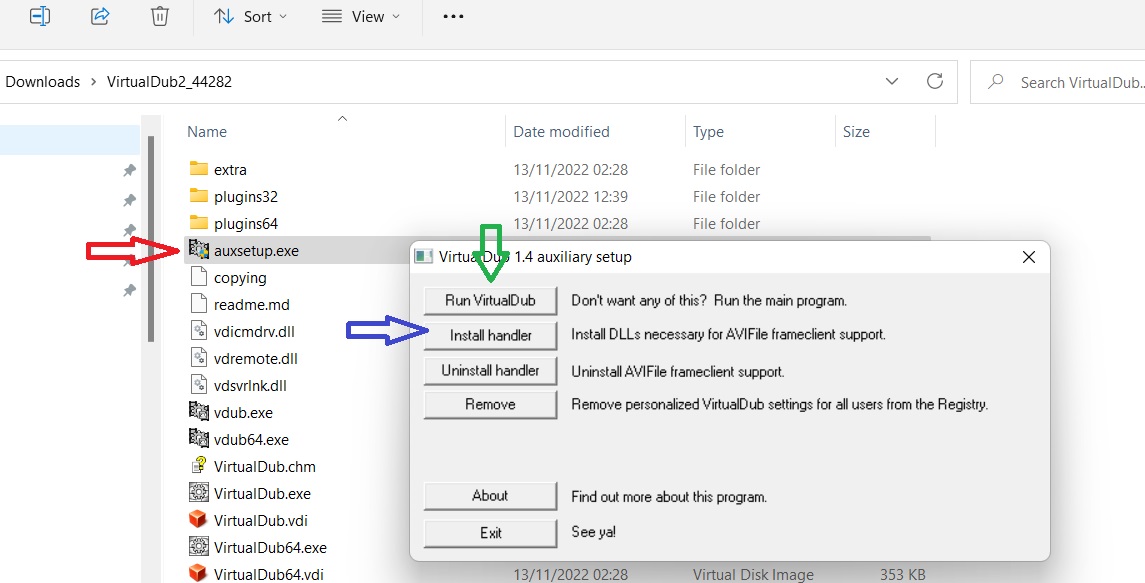Click the '353 KB' size value

(903, 574)
